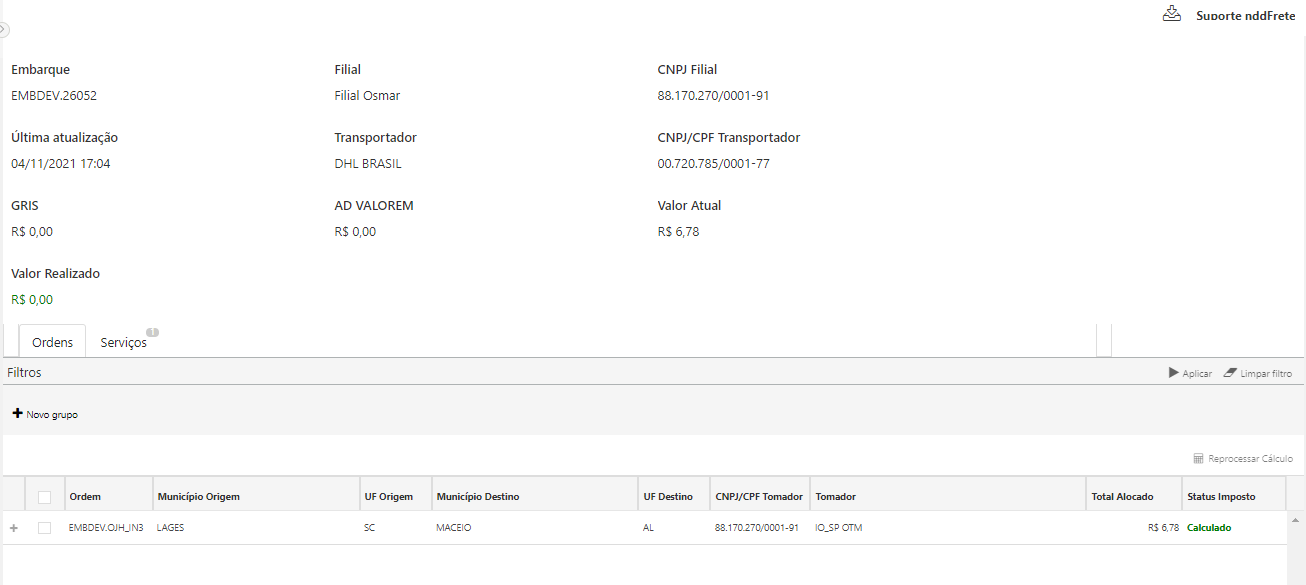Sort by the Ordem column header

[x=85, y=497]
